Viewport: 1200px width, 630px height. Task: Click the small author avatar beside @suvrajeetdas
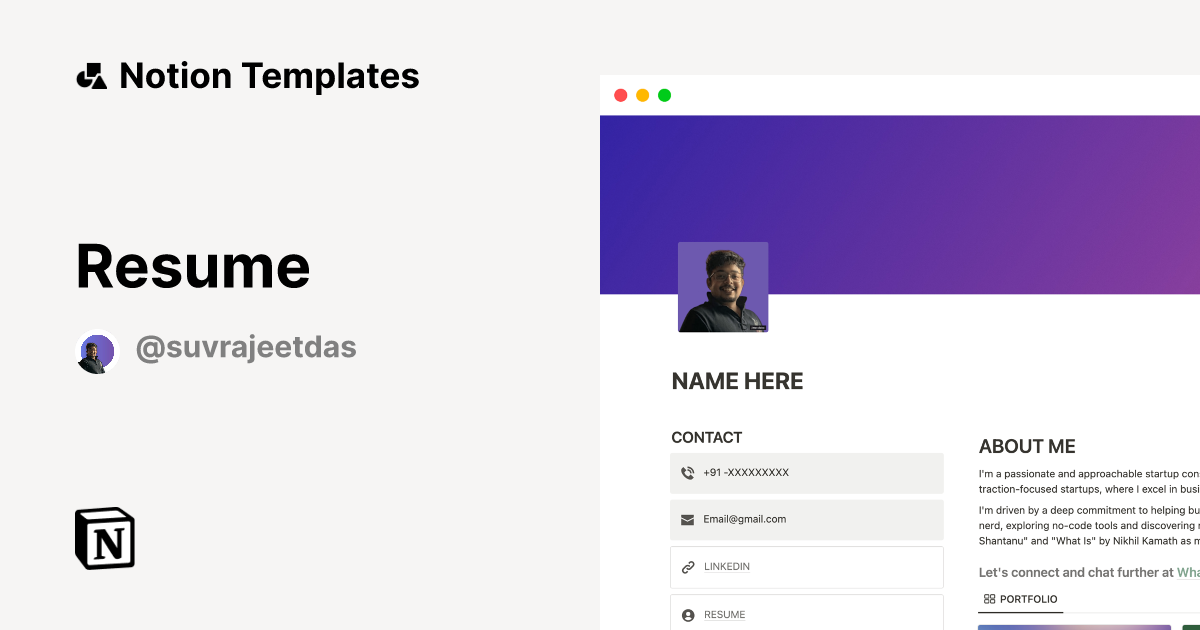click(97, 351)
